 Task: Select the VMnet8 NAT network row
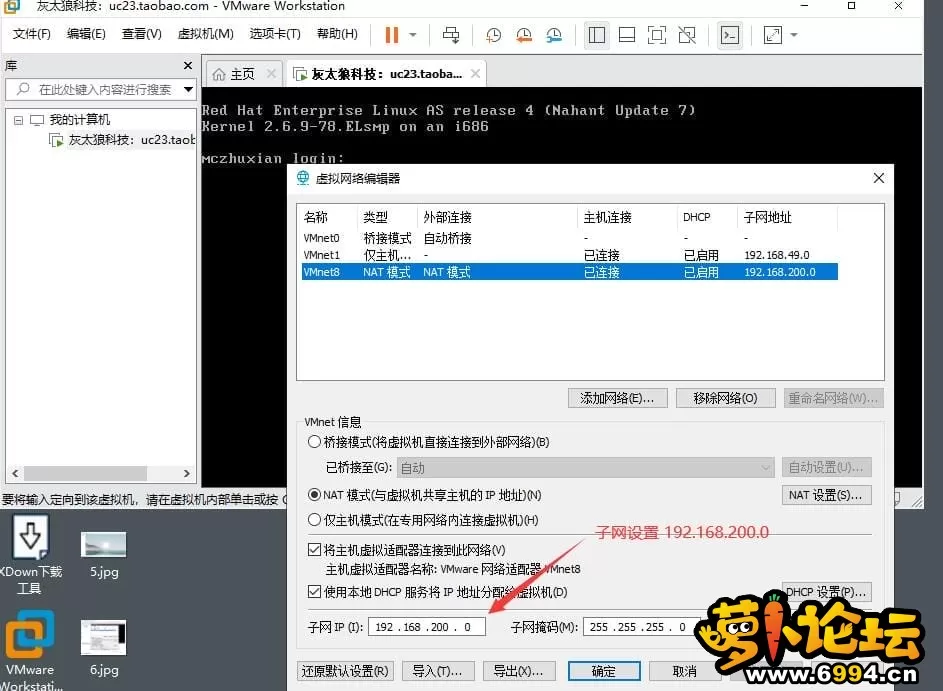pos(569,272)
